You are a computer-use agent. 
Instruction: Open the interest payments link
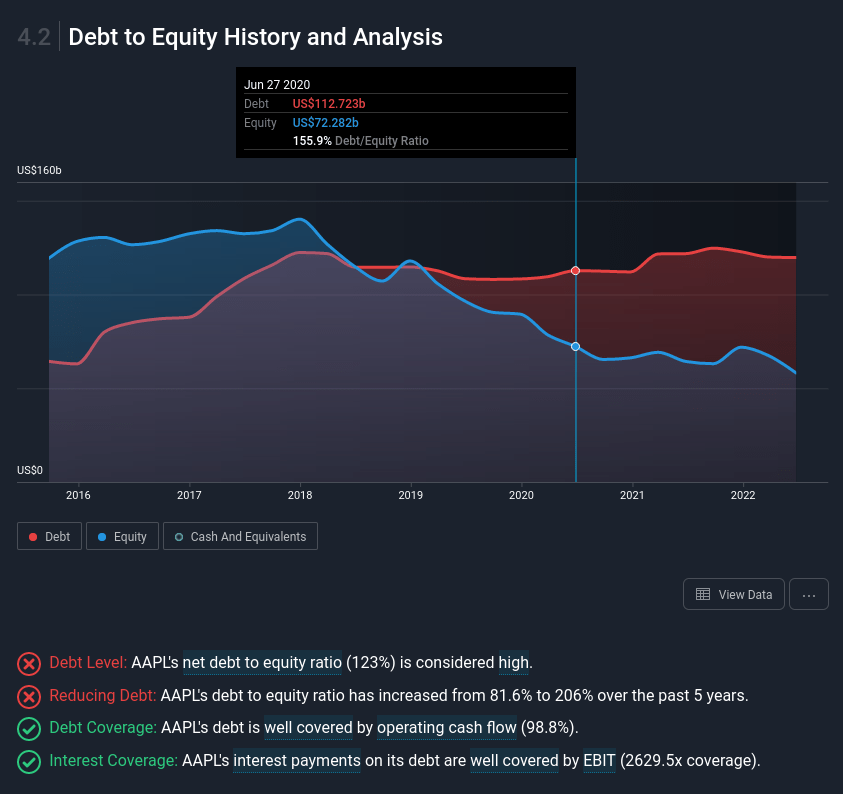296,761
